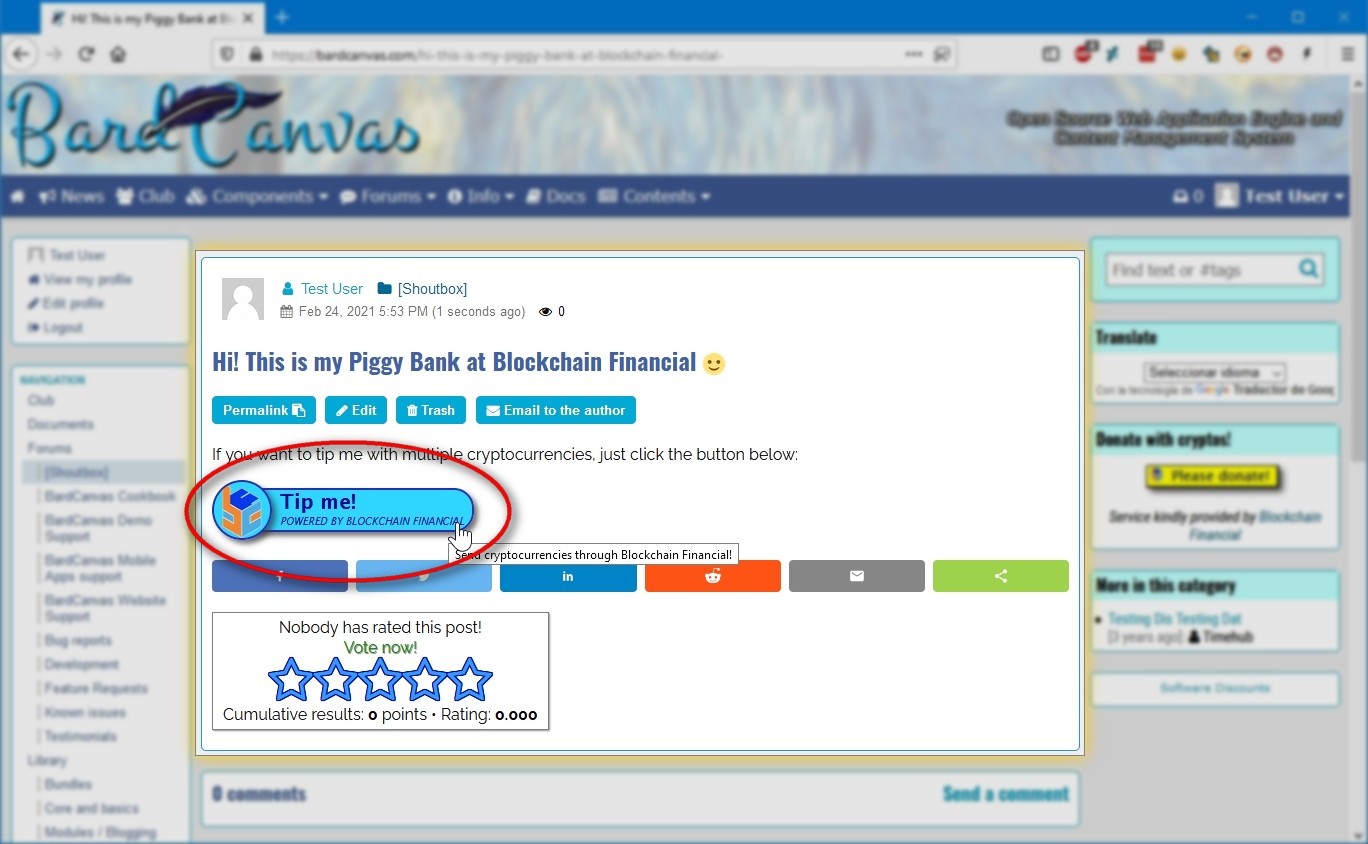Rate the post with the first star
The width and height of the screenshot is (1368, 844).
[292, 680]
